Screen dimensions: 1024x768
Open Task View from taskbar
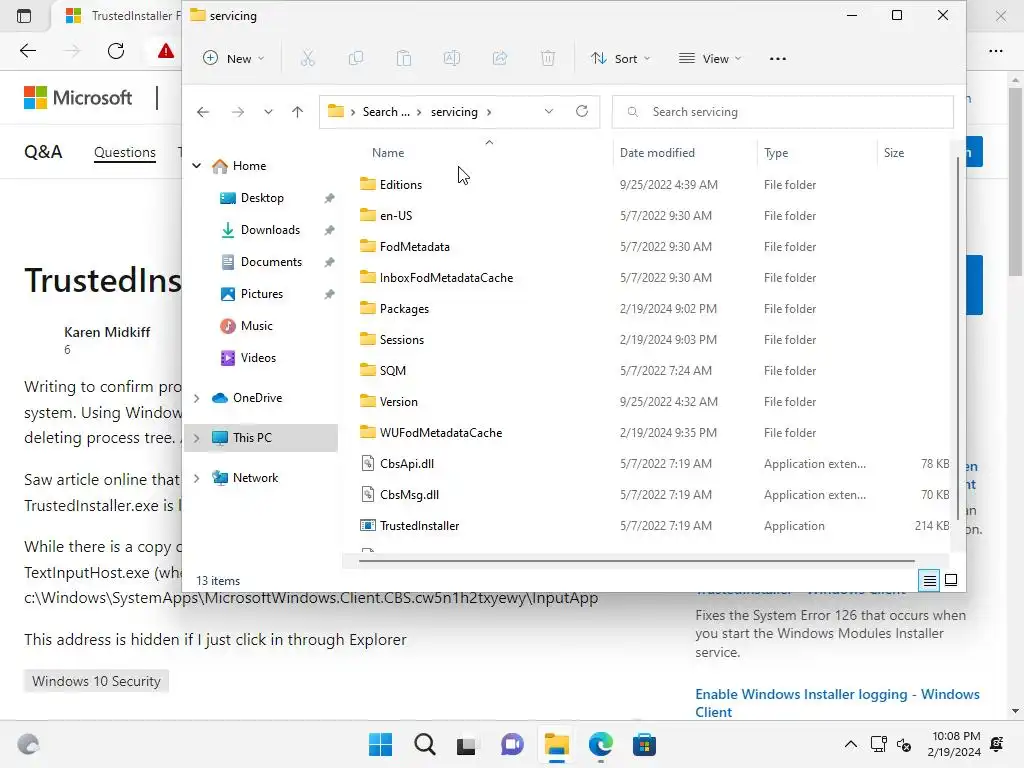pos(467,744)
